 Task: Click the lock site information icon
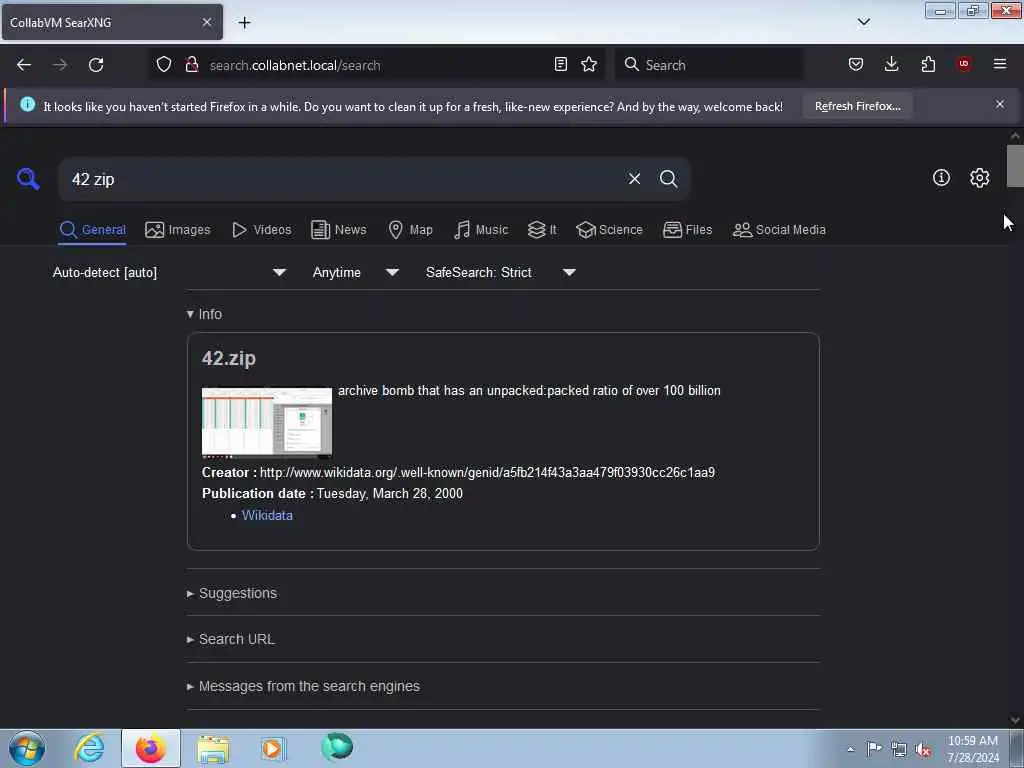(x=192, y=64)
